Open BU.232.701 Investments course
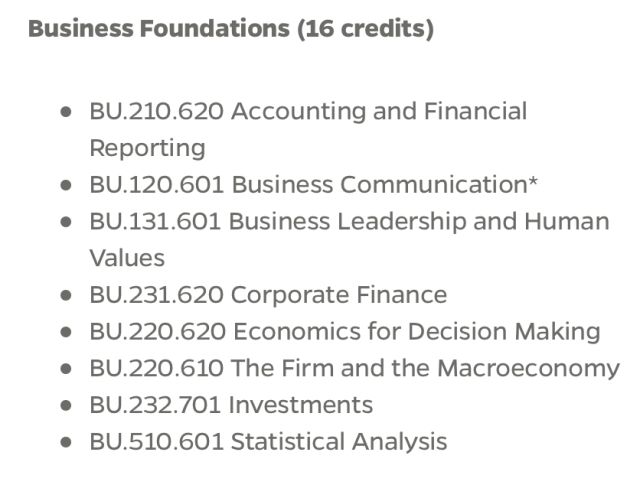 (x=231, y=405)
